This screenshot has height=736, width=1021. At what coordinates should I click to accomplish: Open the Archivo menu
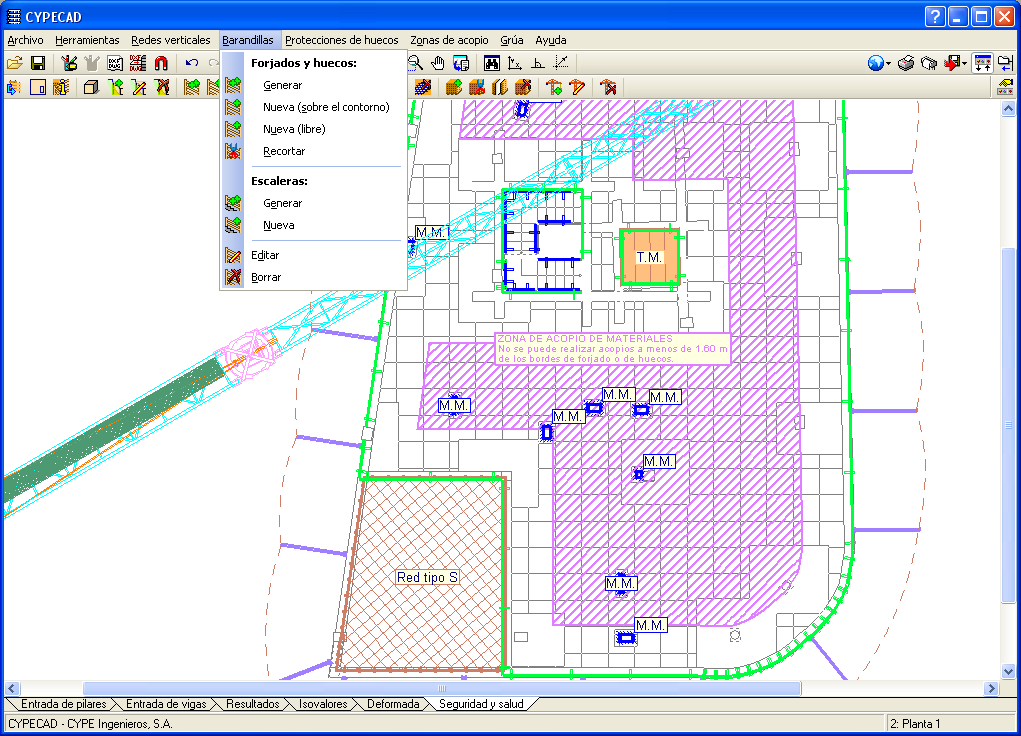(x=25, y=40)
